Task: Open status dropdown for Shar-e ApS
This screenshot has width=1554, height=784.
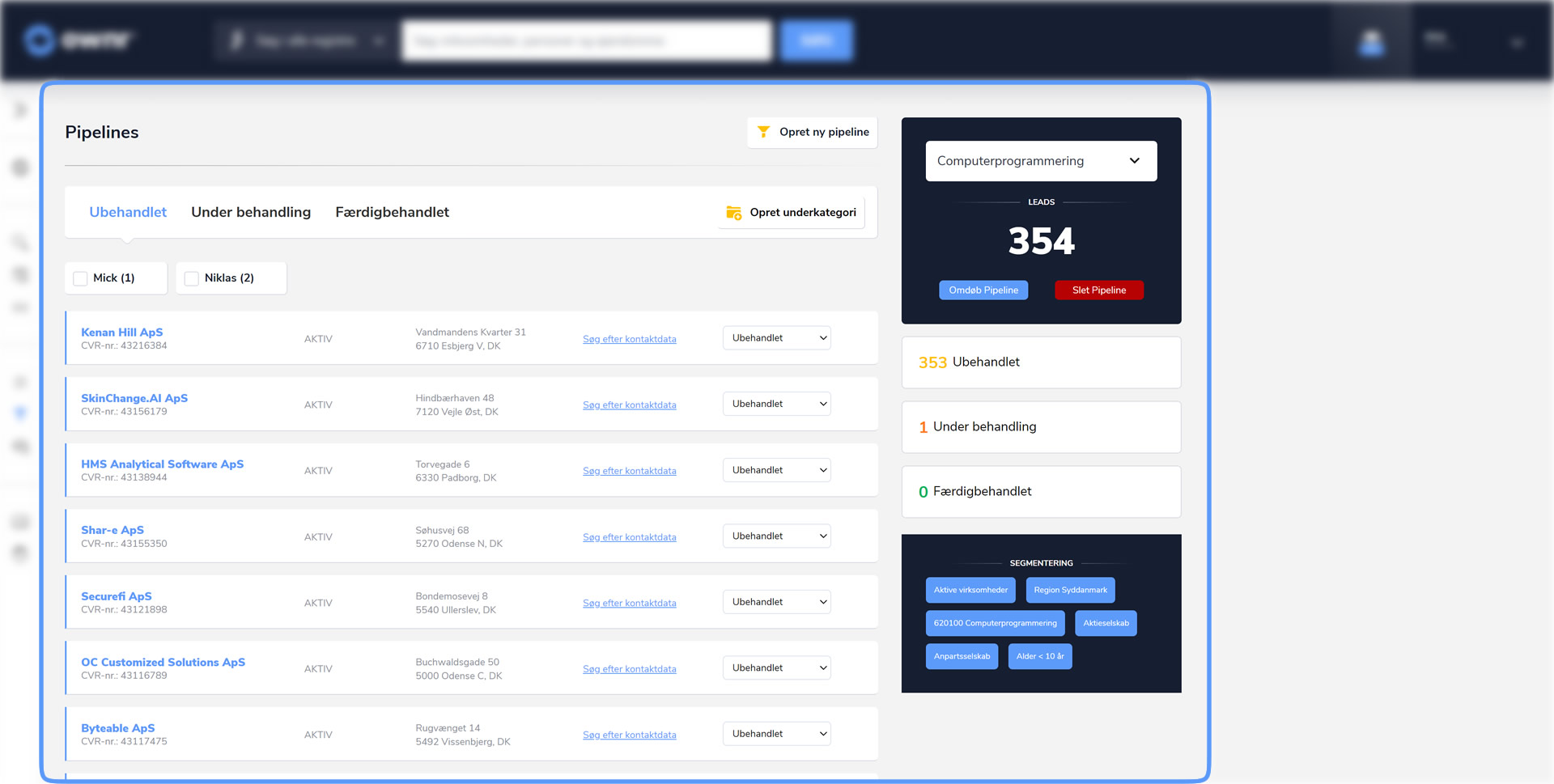Action: (x=777, y=536)
